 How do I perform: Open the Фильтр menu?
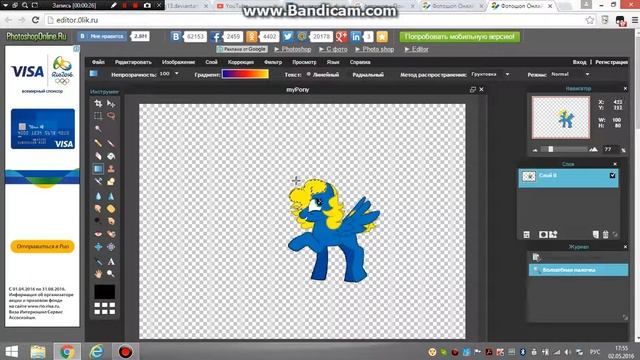coord(273,62)
